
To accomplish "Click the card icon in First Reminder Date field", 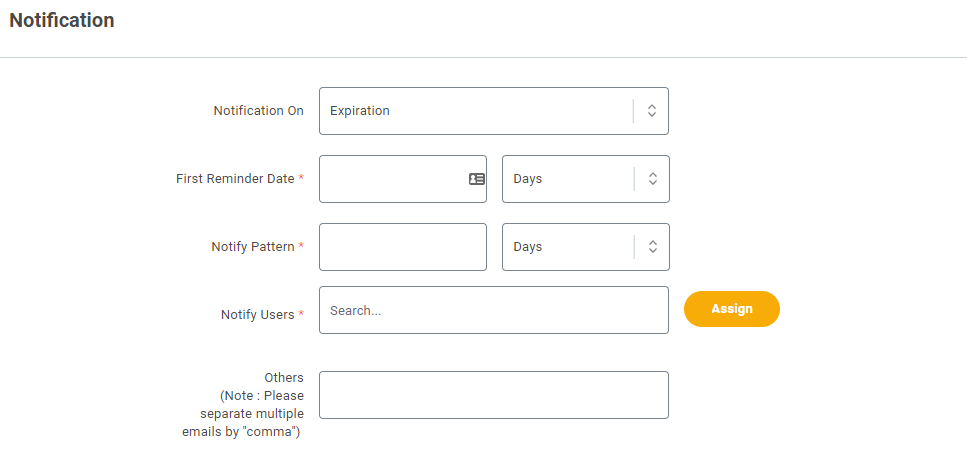I will coord(477,179).
